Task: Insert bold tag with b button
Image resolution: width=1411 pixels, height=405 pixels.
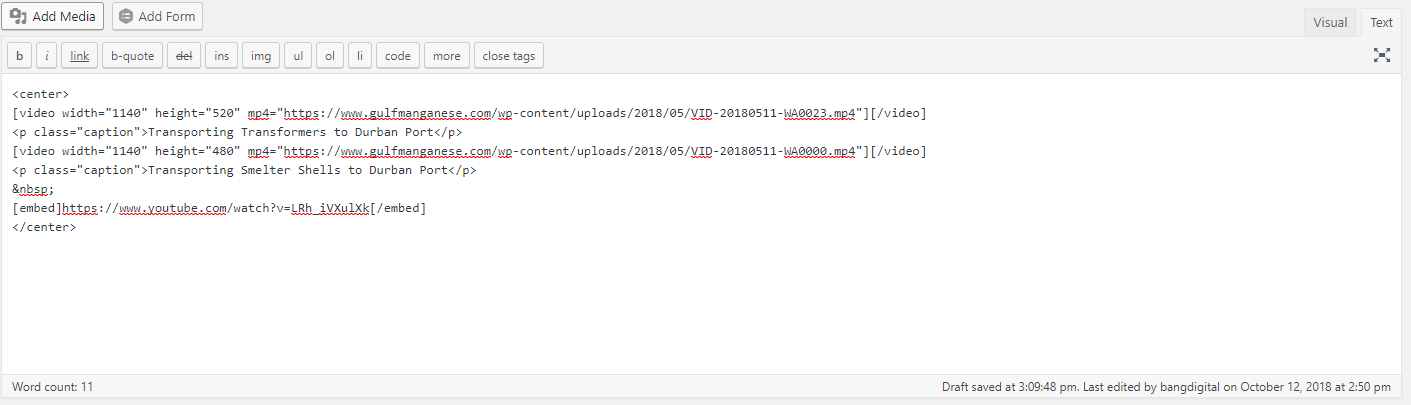Action: [x=19, y=56]
